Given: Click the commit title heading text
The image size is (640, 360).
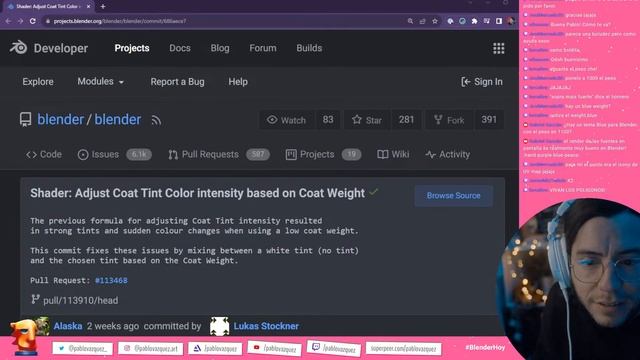Looking at the screenshot, I should 198,193.
